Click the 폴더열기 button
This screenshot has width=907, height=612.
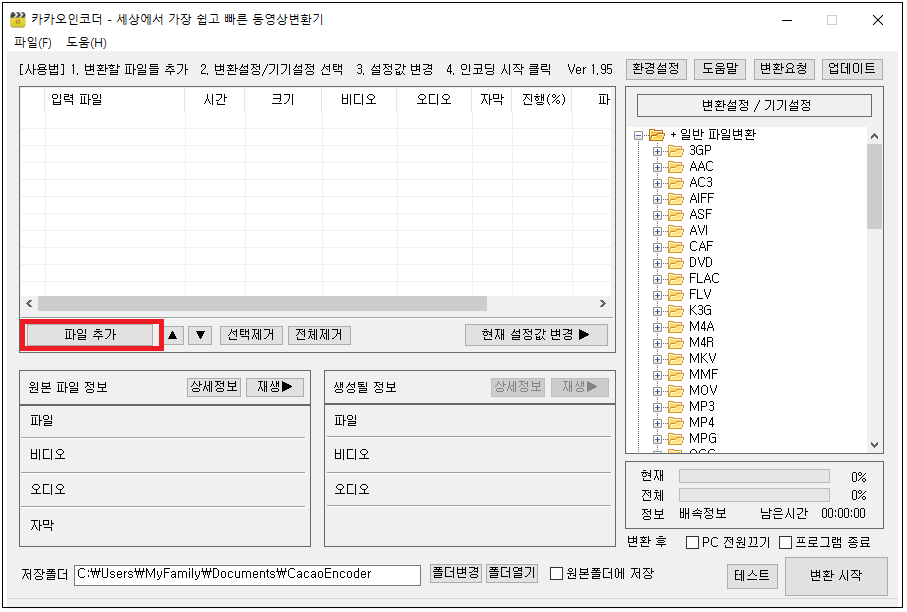pyautogui.click(x=512, y=573)
